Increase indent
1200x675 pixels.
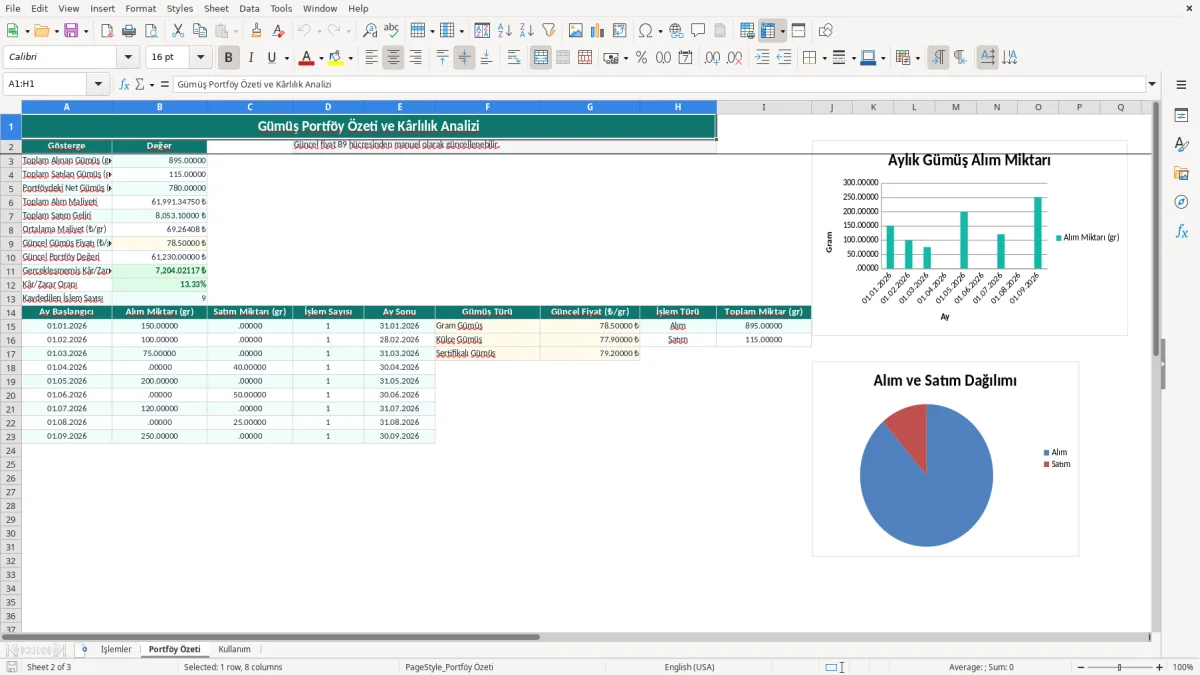762,58
